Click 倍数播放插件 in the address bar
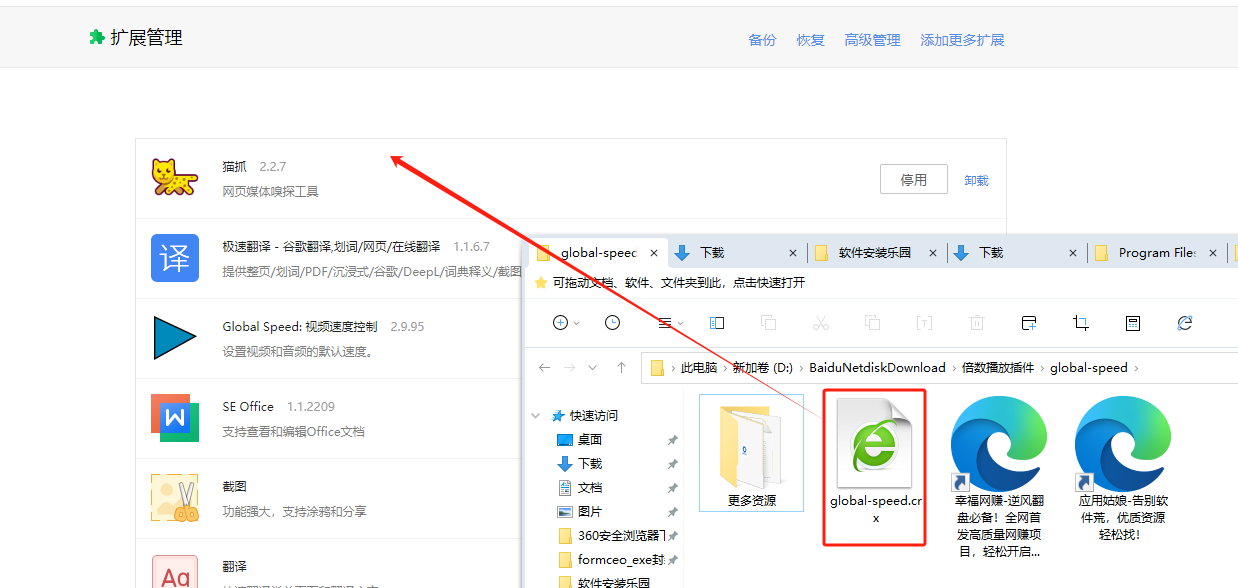 pyautogui.click(x=998, y=368)
